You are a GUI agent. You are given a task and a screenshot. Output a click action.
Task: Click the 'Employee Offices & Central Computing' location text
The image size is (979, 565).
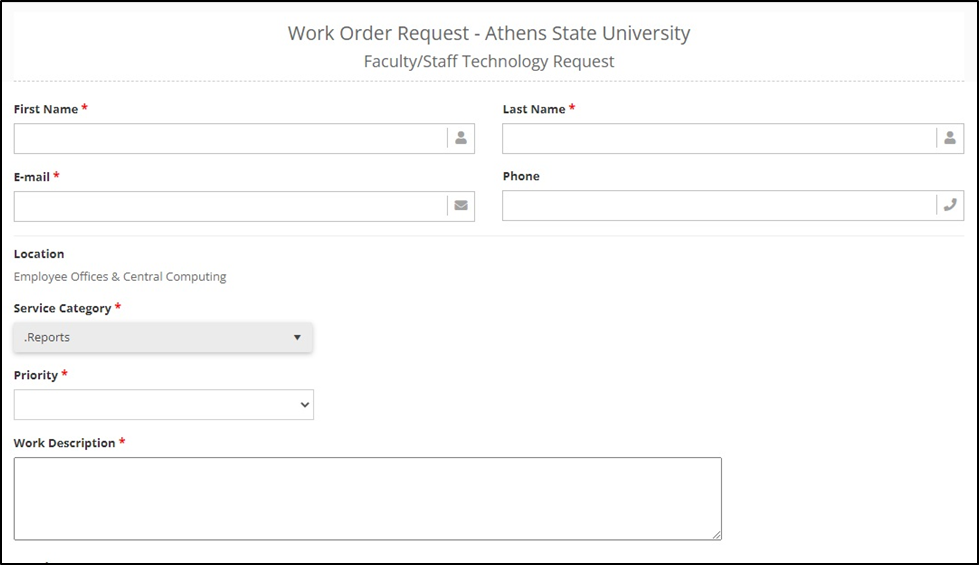[x=120, y=277]
